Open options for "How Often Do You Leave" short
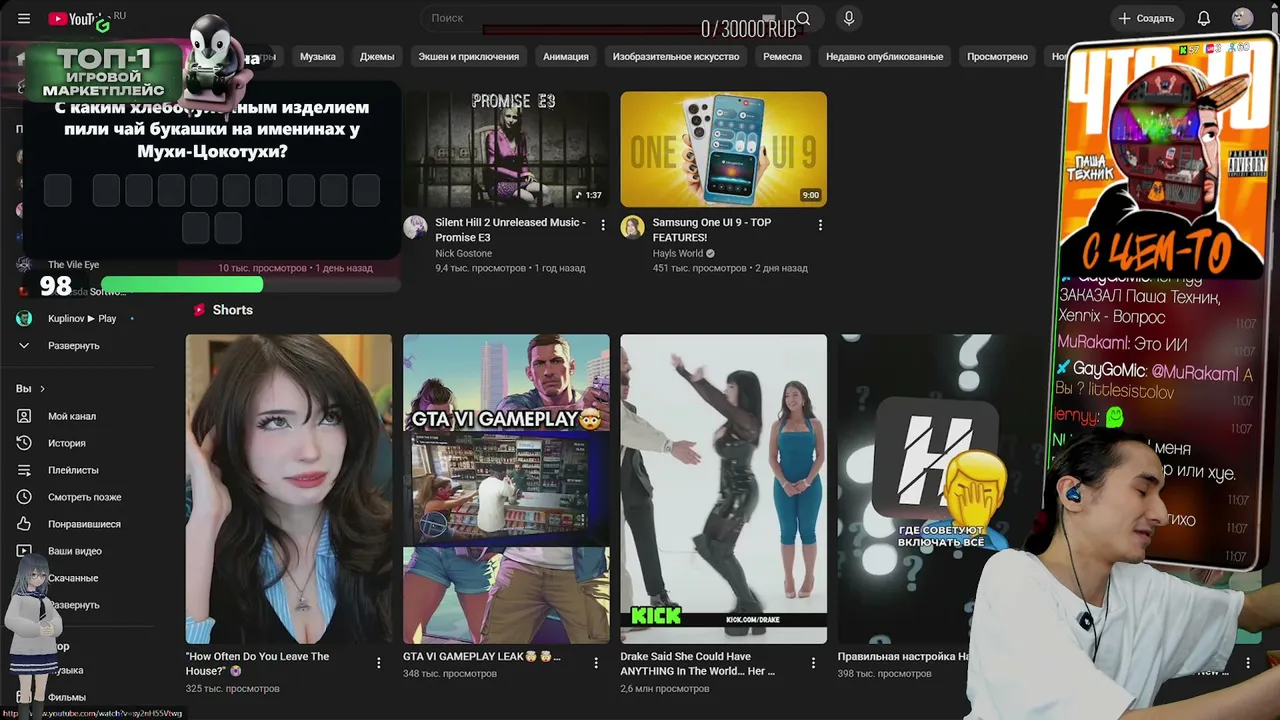The width and height of the screenshot is (1280, 720). point(379,662)
